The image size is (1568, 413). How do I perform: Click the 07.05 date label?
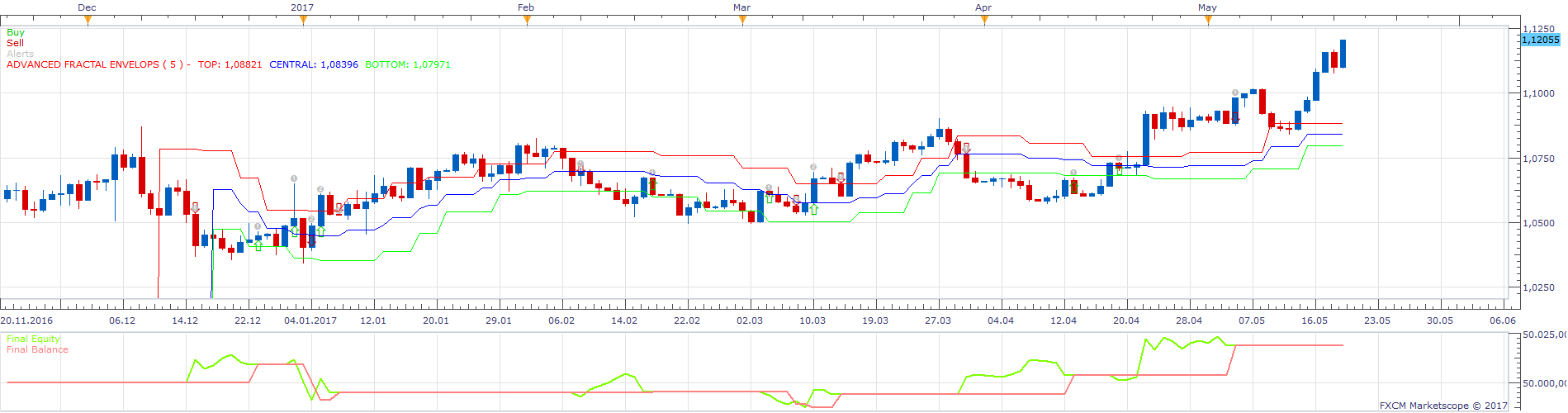pyautogui.click(x=1252, y=320)
